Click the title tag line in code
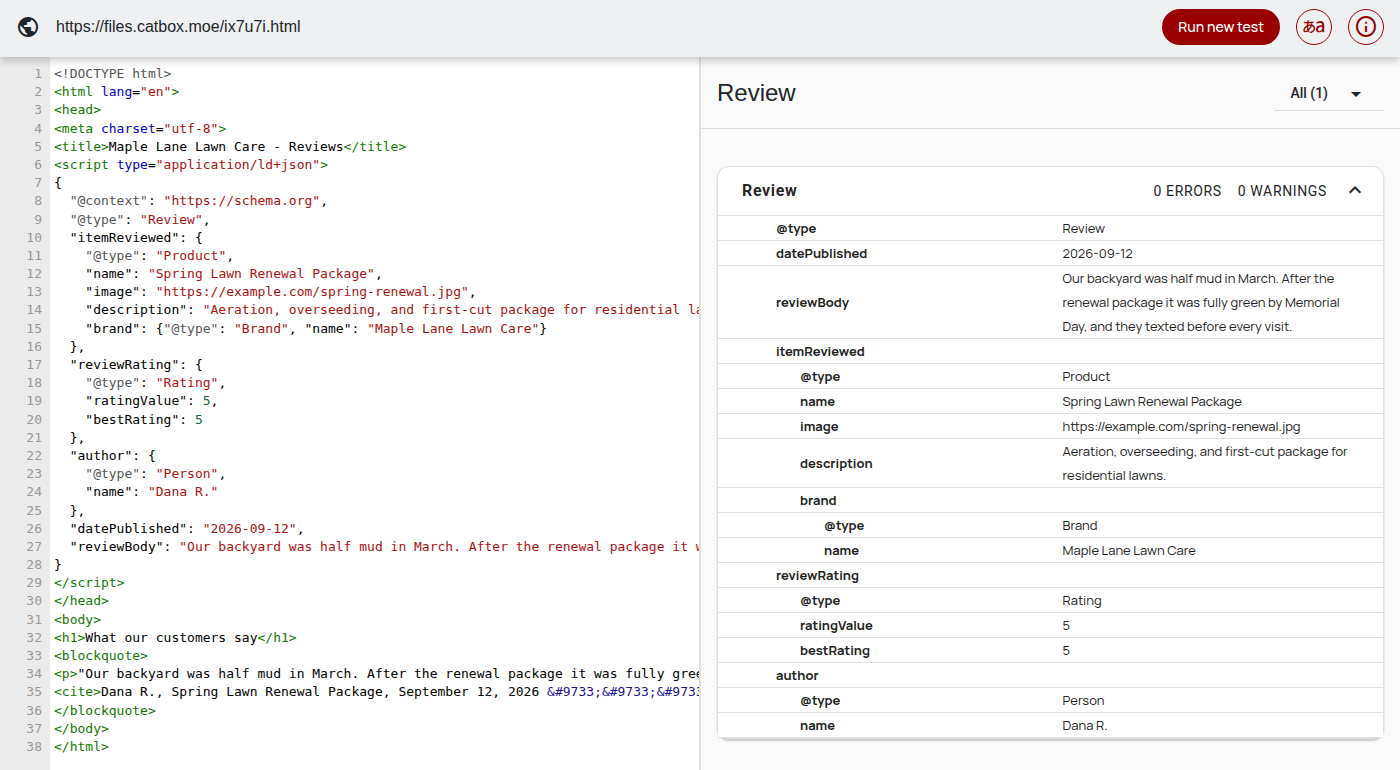Viewport: 1400px width, 770px height. (x=230, y=146)
